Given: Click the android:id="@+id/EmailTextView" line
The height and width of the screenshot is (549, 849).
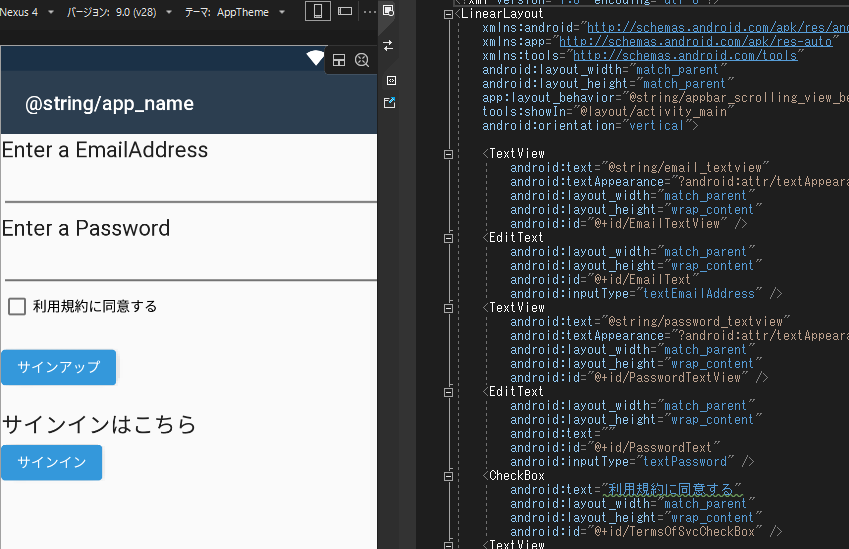Looking at the screenshot, I should [x=629, y=224].
